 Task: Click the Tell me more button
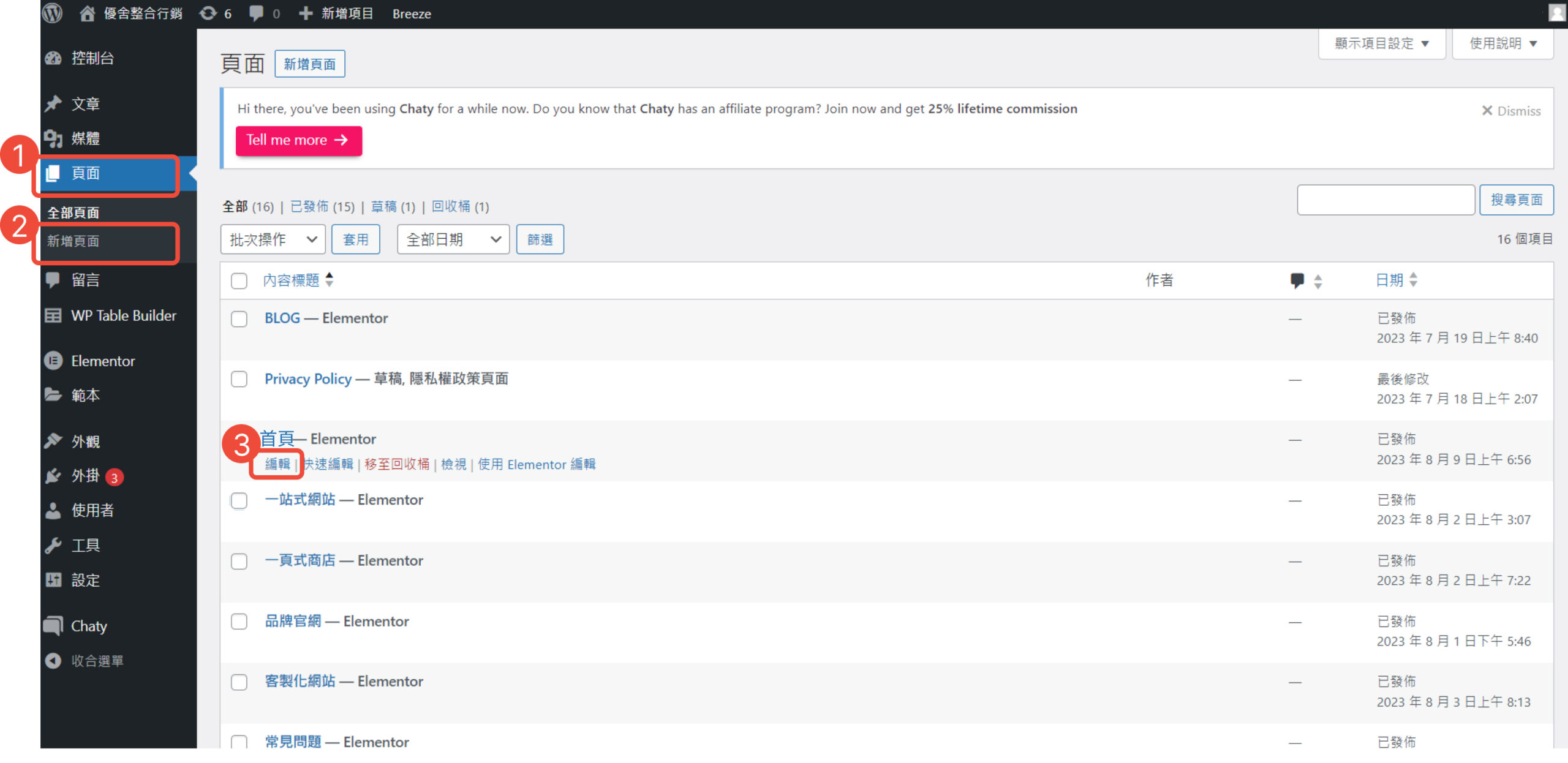tap(298, 140)
